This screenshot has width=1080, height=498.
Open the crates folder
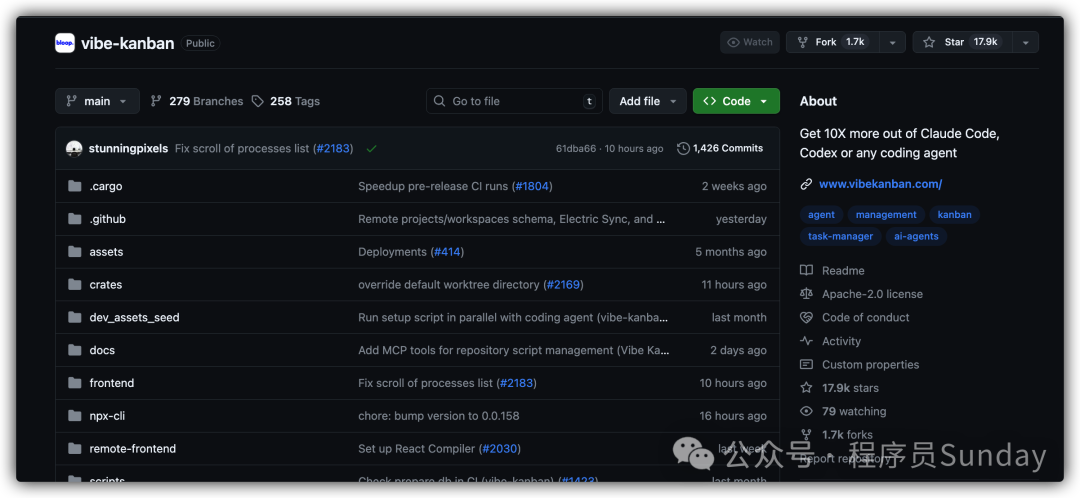point(105,284)
